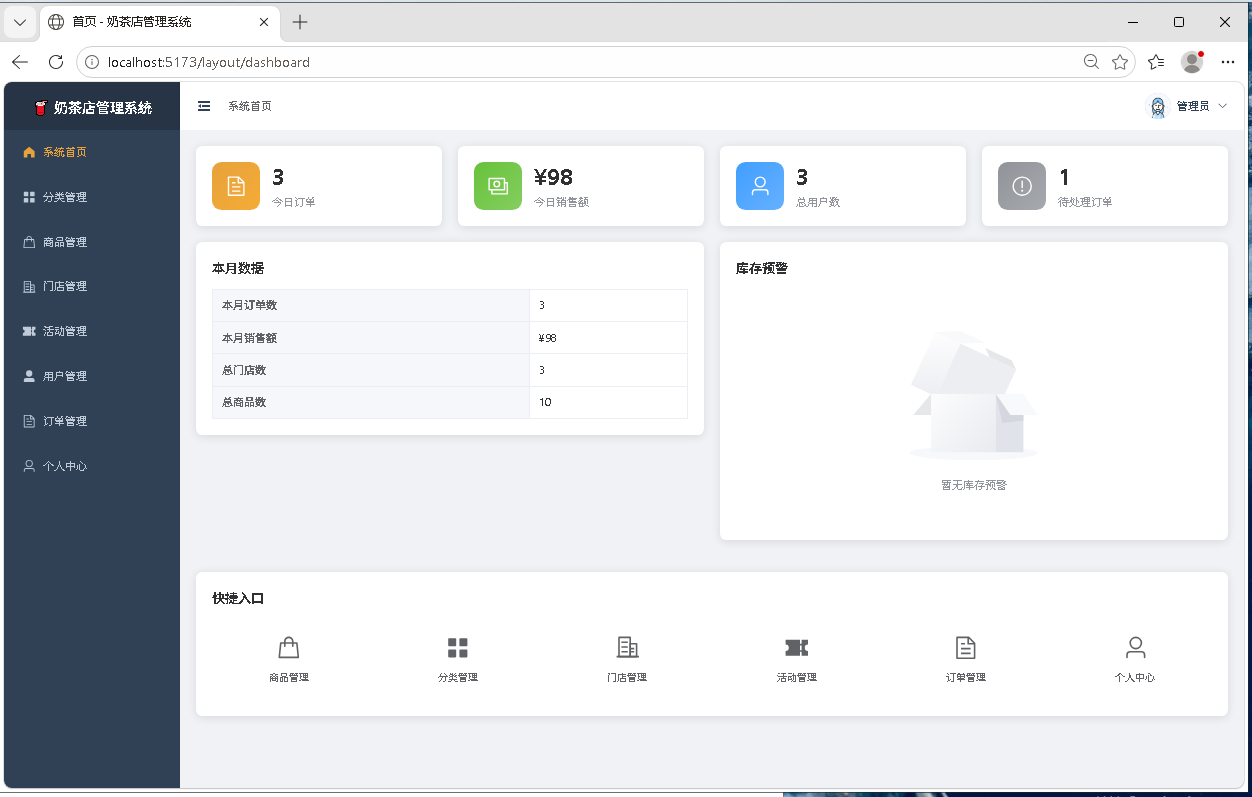Viewport: 1252px width, 797px height.
Task: Click the gray 待处理订单 warning icon
Action: tap(1022, 186)
